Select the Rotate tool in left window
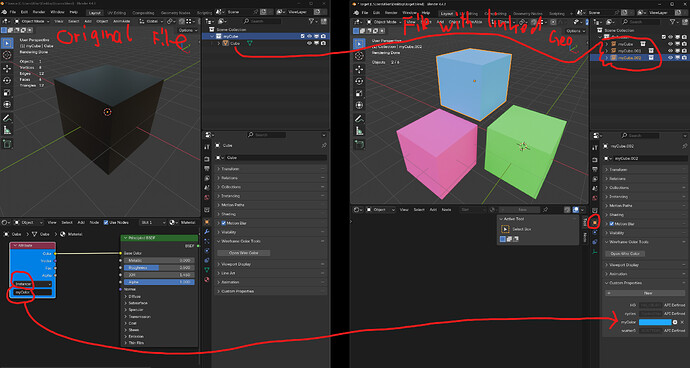This screenshot has height=368, width=690. (x=7, y=81)
